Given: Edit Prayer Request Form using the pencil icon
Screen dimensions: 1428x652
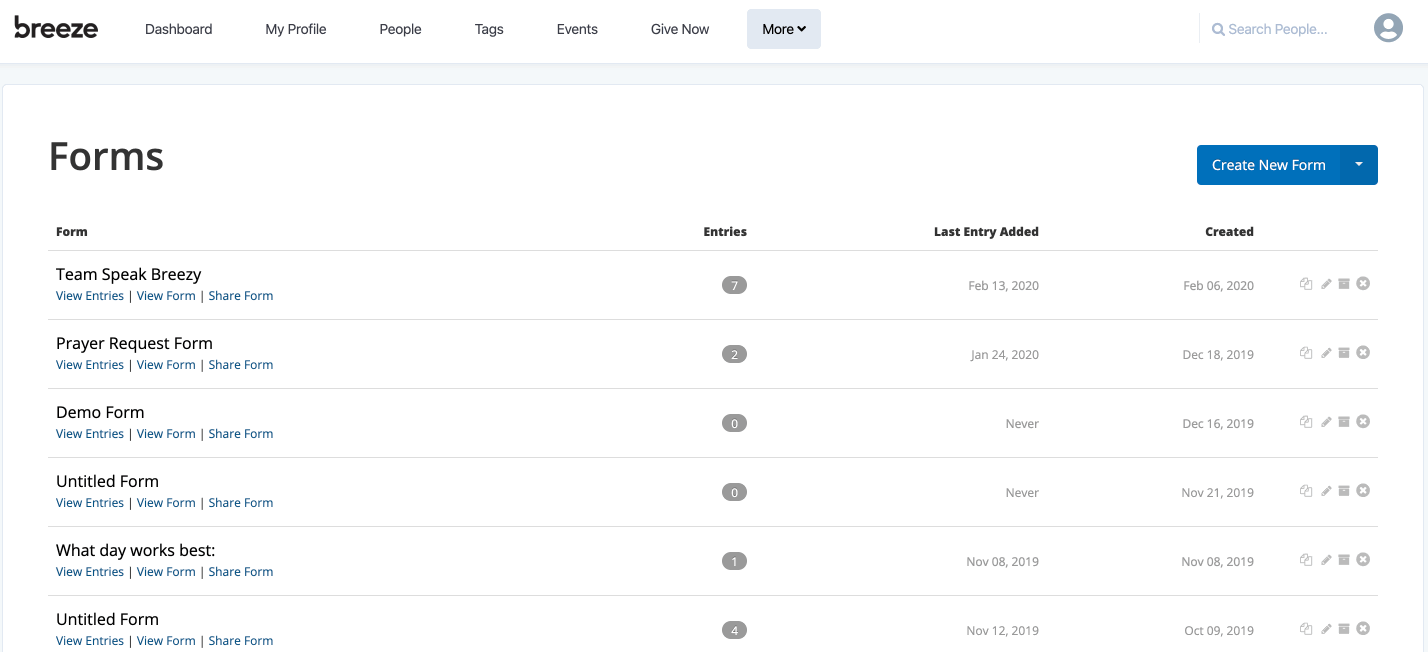Looking at the screenshot, I should coord(1325,352).
